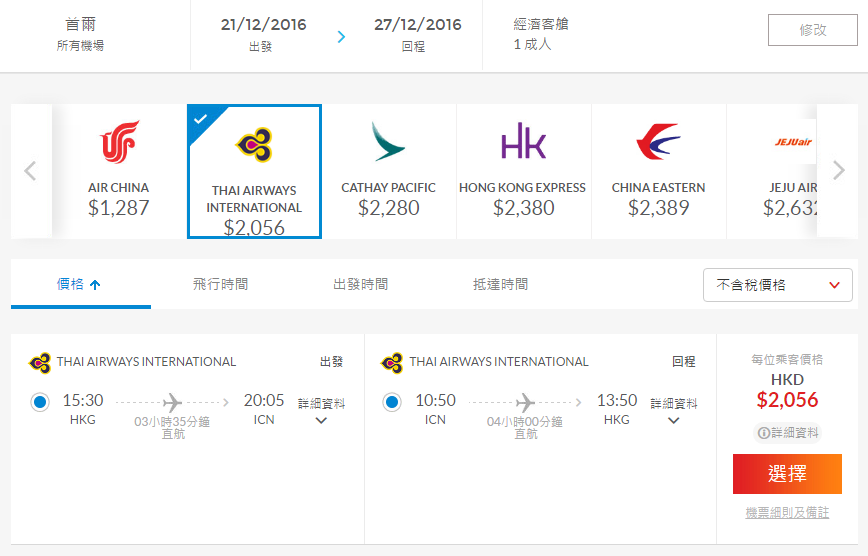Sort by 價格 price tab
Screen dimensions: 868x556
81,284
